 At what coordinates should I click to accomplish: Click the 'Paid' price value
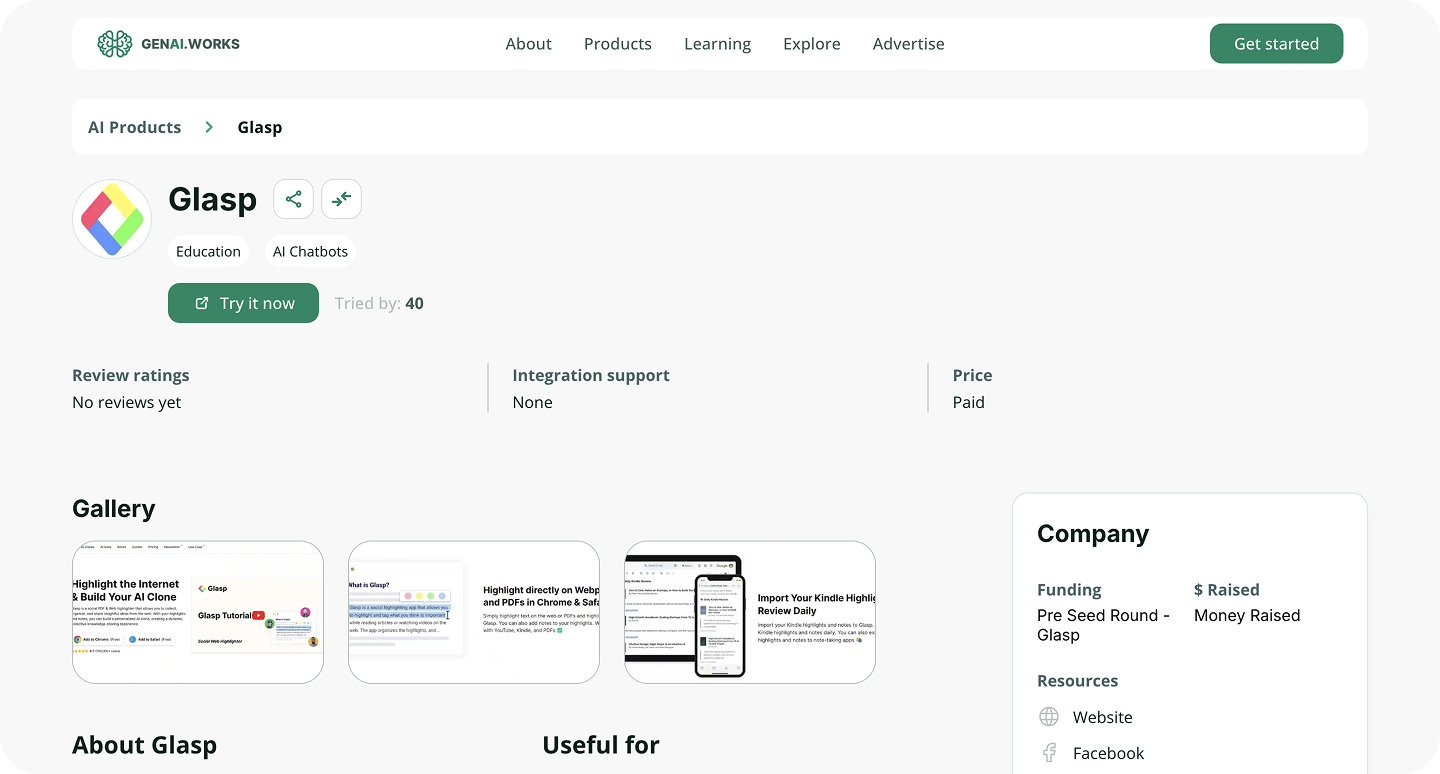tap(969, 402)
